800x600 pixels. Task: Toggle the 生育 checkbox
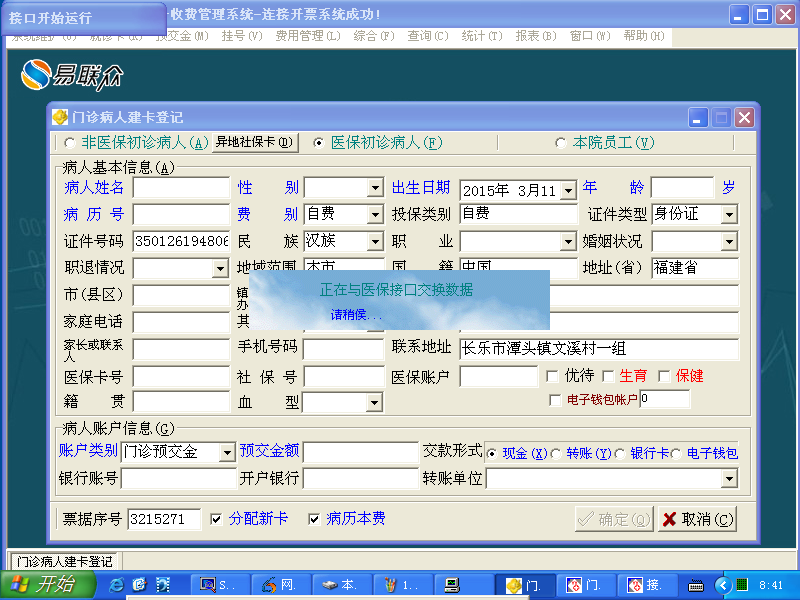tap(608, 377)
